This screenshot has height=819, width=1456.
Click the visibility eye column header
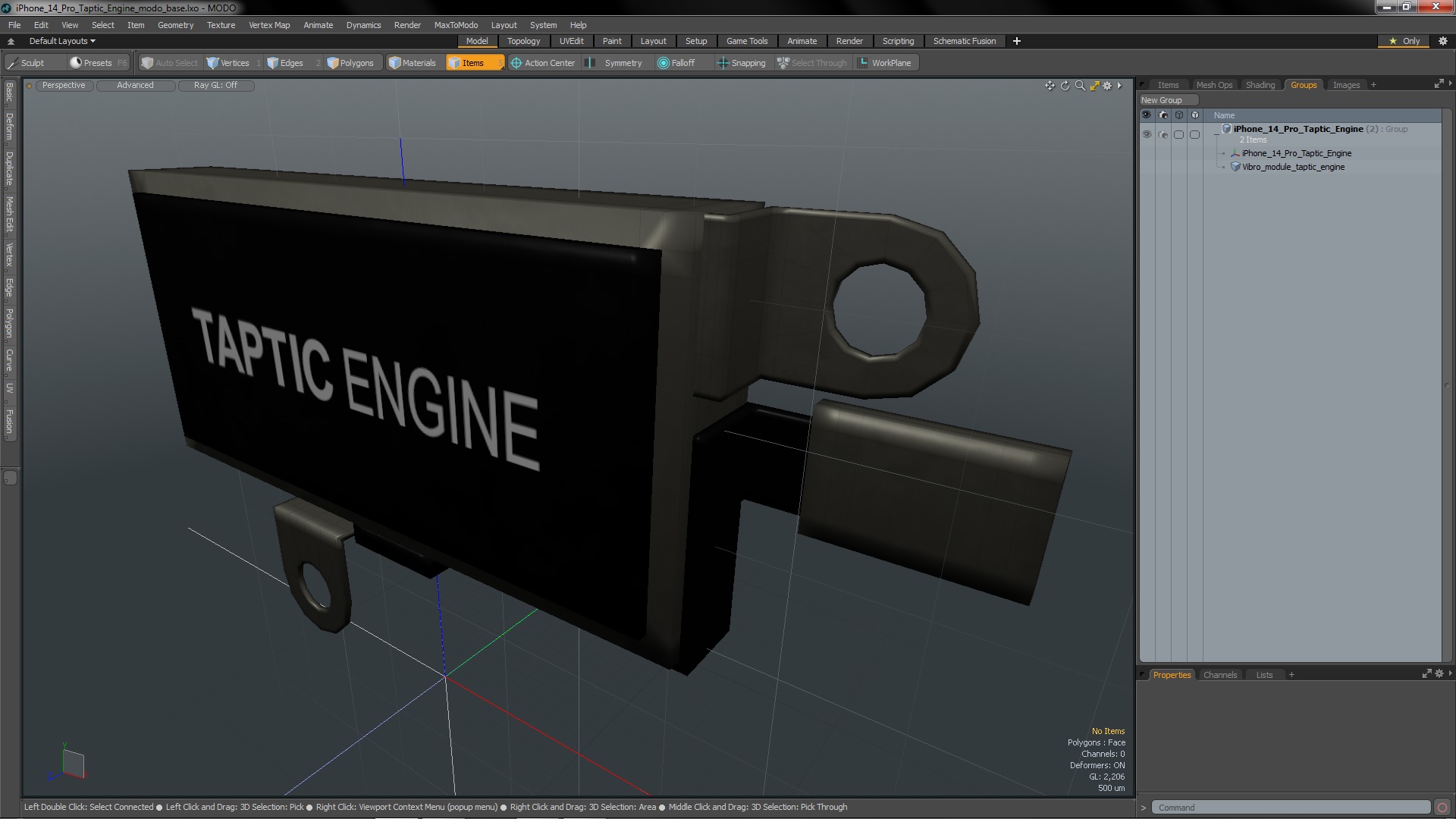click(1147, 115)
